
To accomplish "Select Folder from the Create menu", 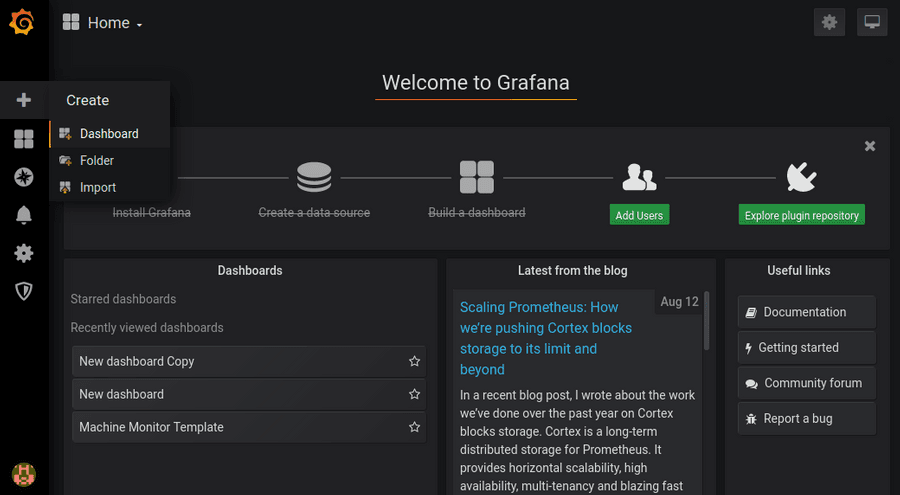I will tap(109, 161).
